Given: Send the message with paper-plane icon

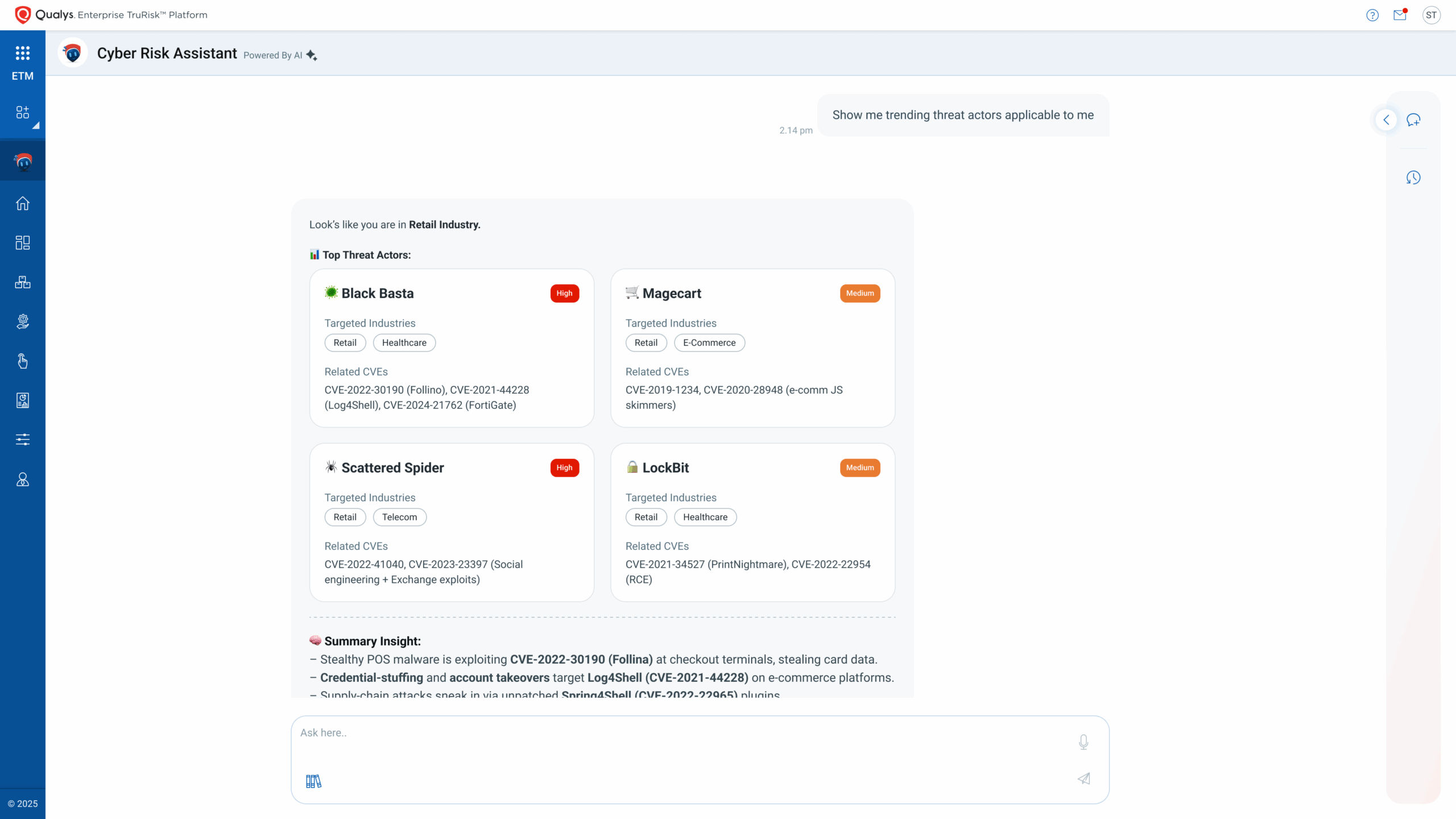Looking at the screenshot, I should point(1083,779).
